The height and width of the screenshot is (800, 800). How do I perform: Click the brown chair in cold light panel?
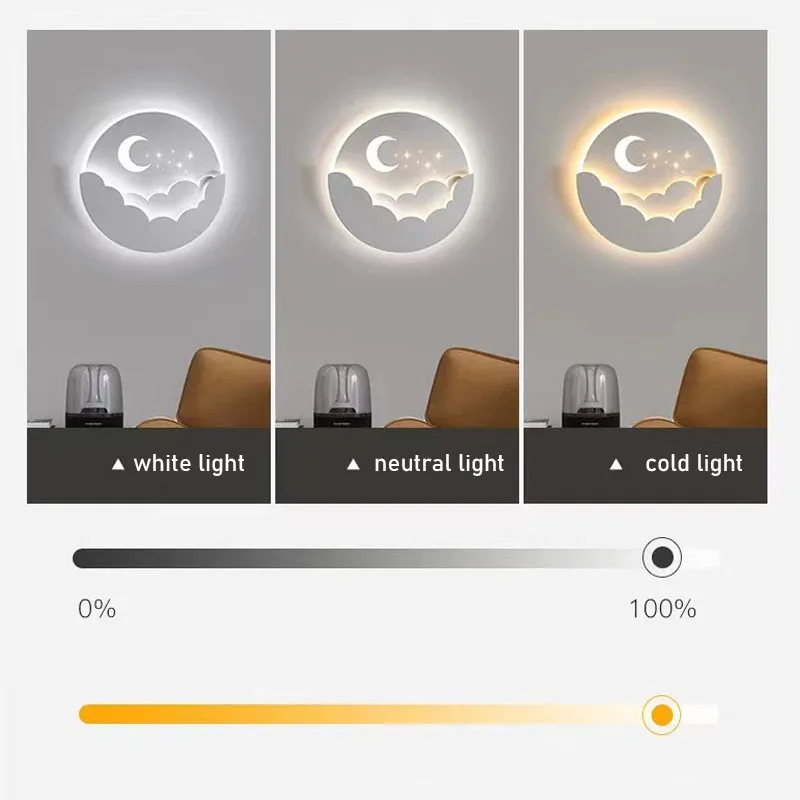coord(717,388)
